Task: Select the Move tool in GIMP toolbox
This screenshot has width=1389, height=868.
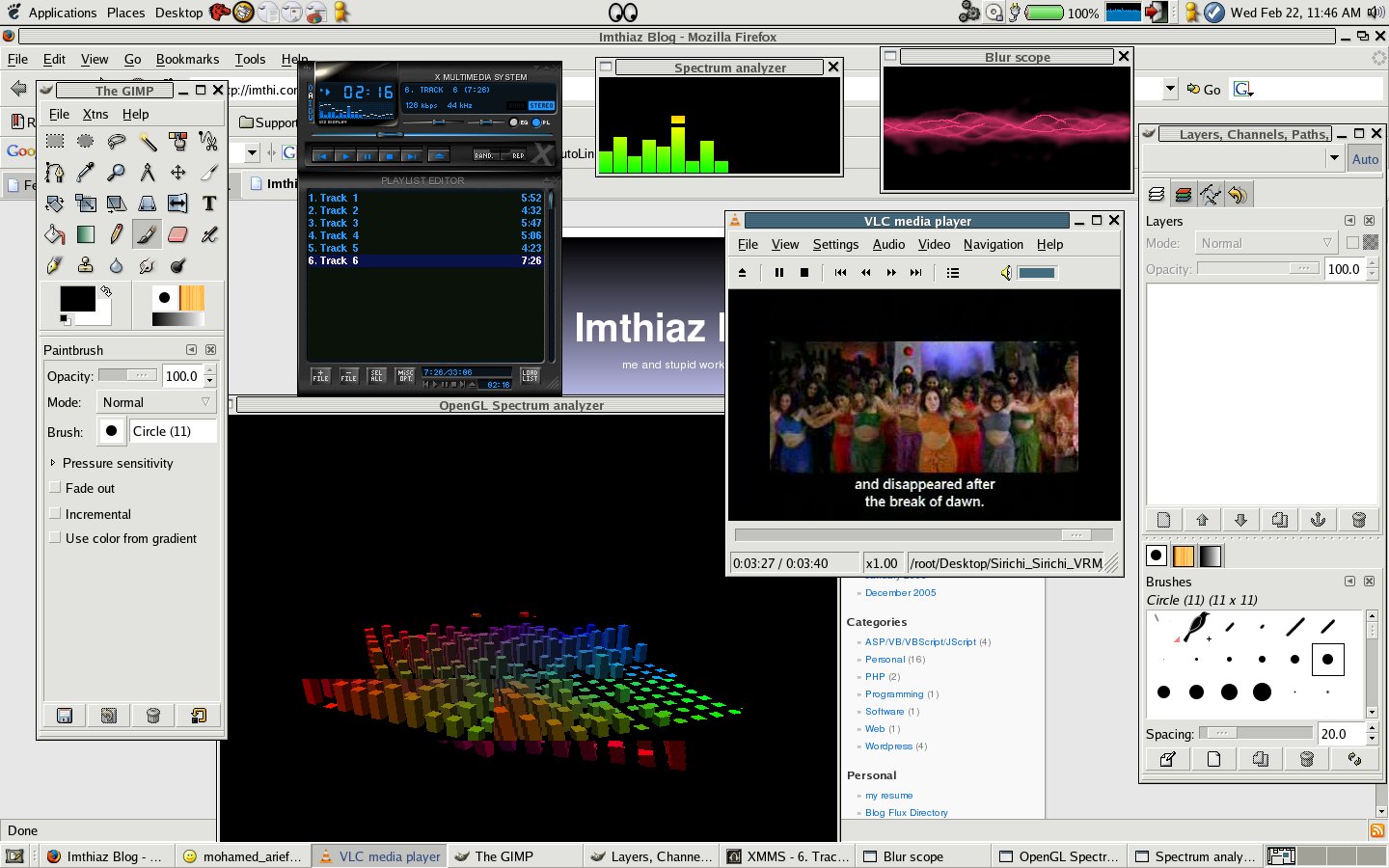Action: 178,173
